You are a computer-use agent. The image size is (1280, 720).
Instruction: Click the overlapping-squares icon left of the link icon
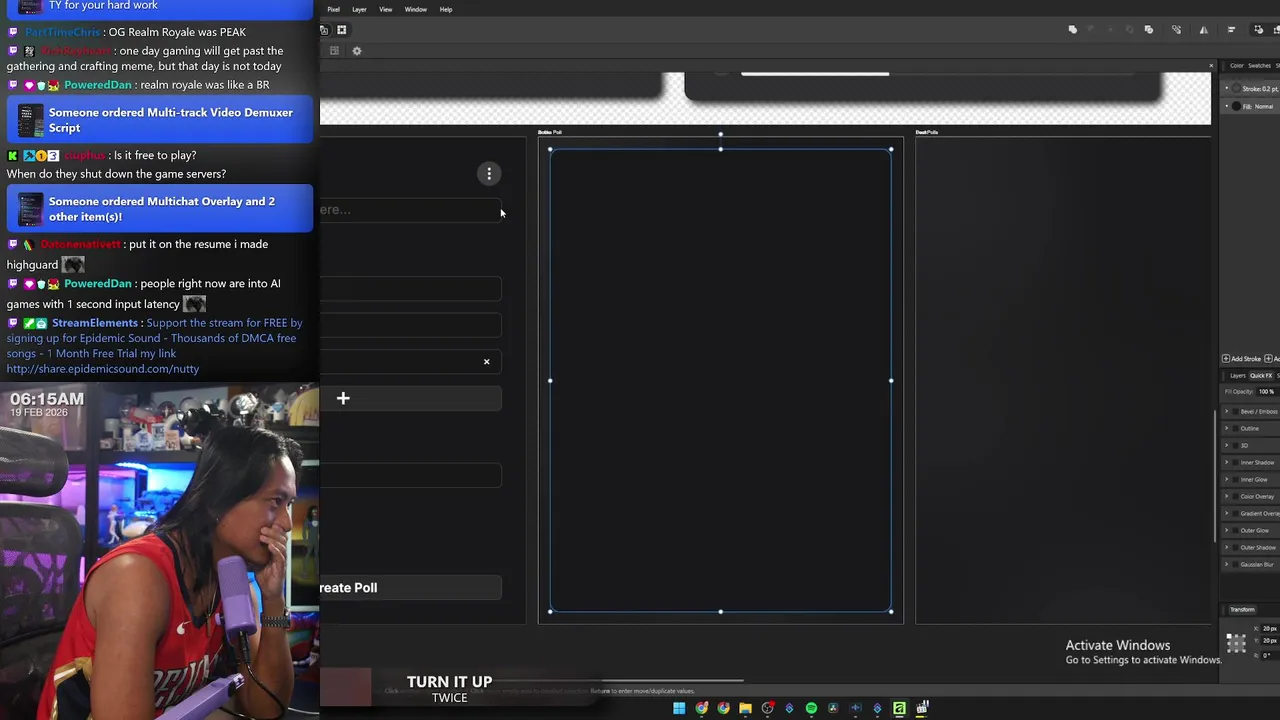click(1148, 30)
